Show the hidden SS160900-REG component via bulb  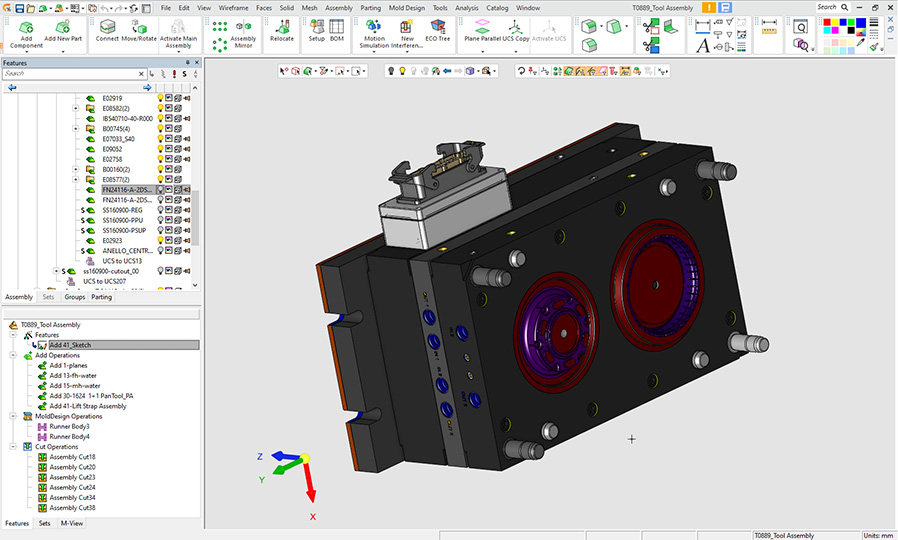pyautogui.click(x=160, y=210)
